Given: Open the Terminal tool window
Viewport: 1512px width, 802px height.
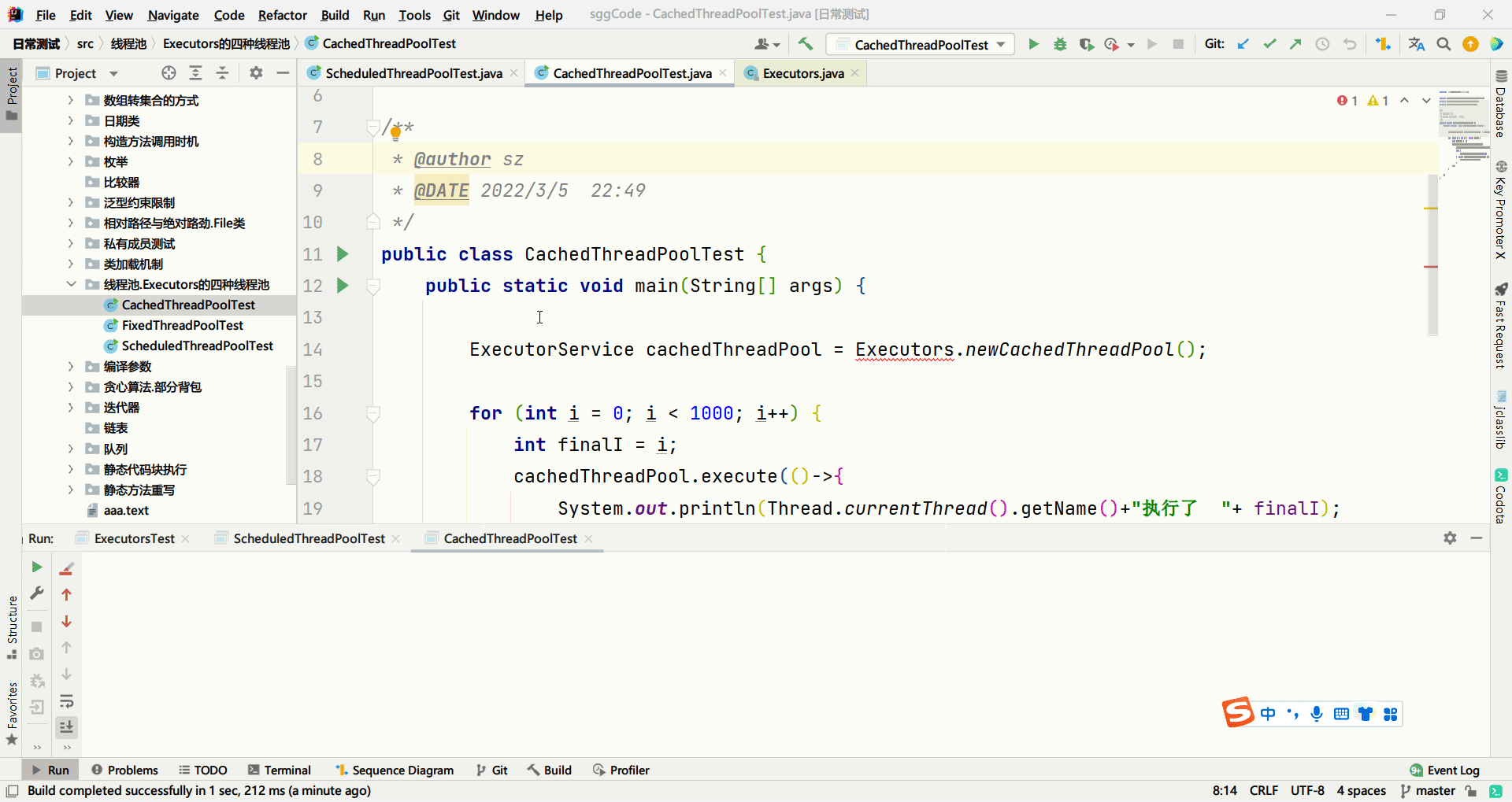Looking at the screenshot, I should pos(279,770).
